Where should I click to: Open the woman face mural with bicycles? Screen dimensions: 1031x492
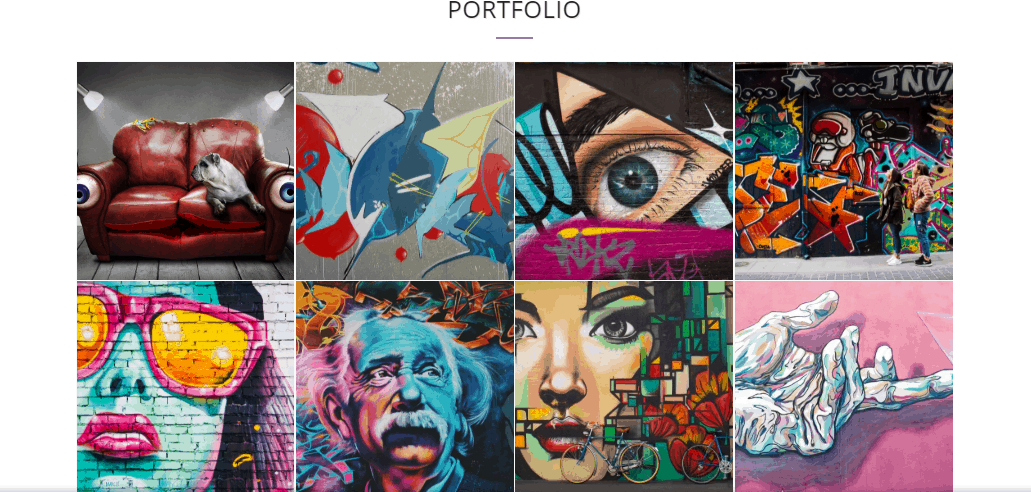[x=624, y=387]
